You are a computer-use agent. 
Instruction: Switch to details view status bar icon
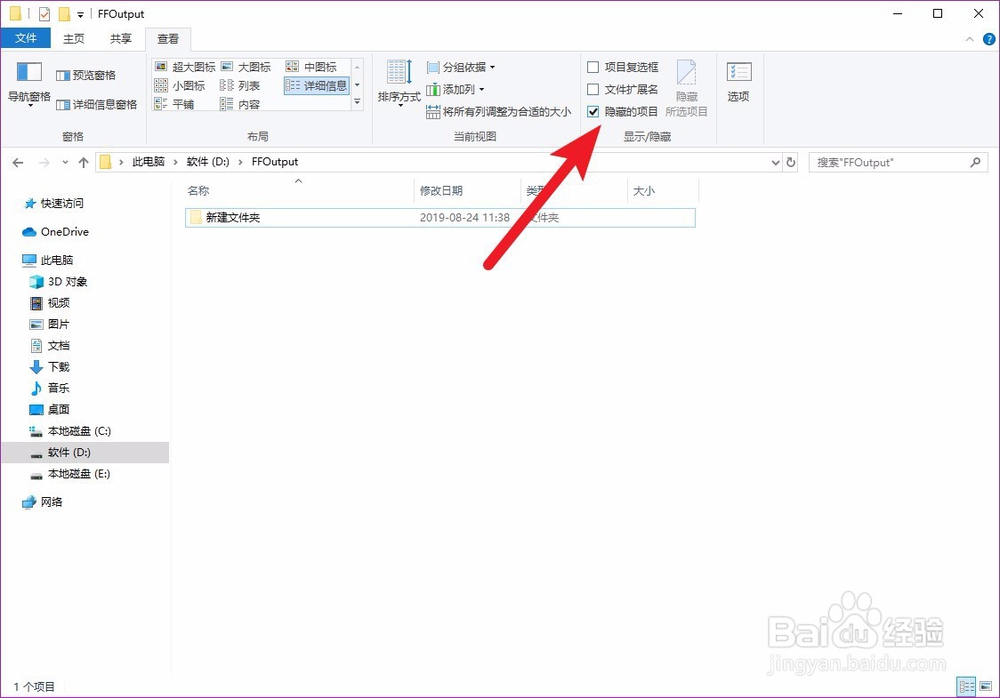coord(966,687)
